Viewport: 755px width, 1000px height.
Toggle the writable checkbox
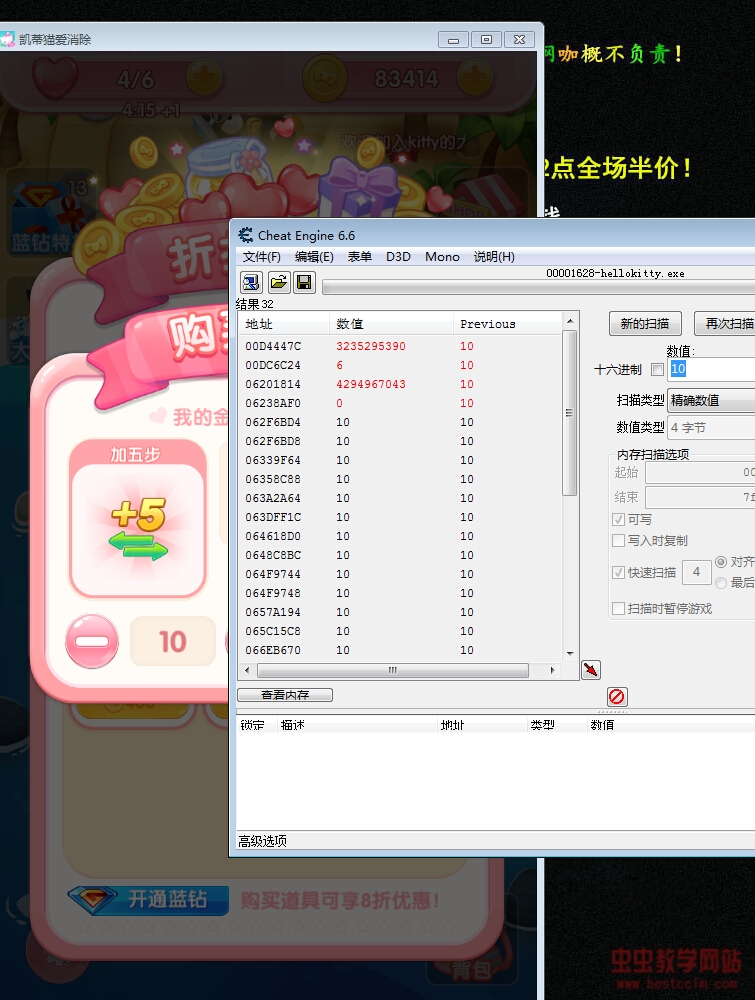618,520
